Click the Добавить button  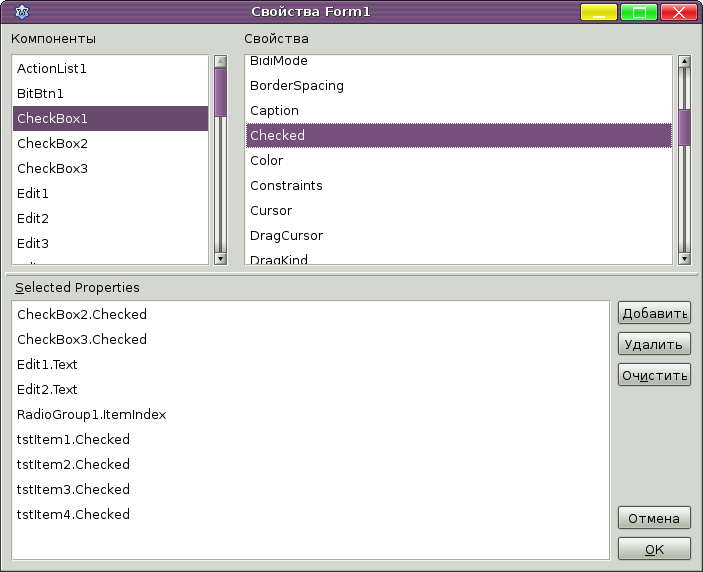[654, 313]
